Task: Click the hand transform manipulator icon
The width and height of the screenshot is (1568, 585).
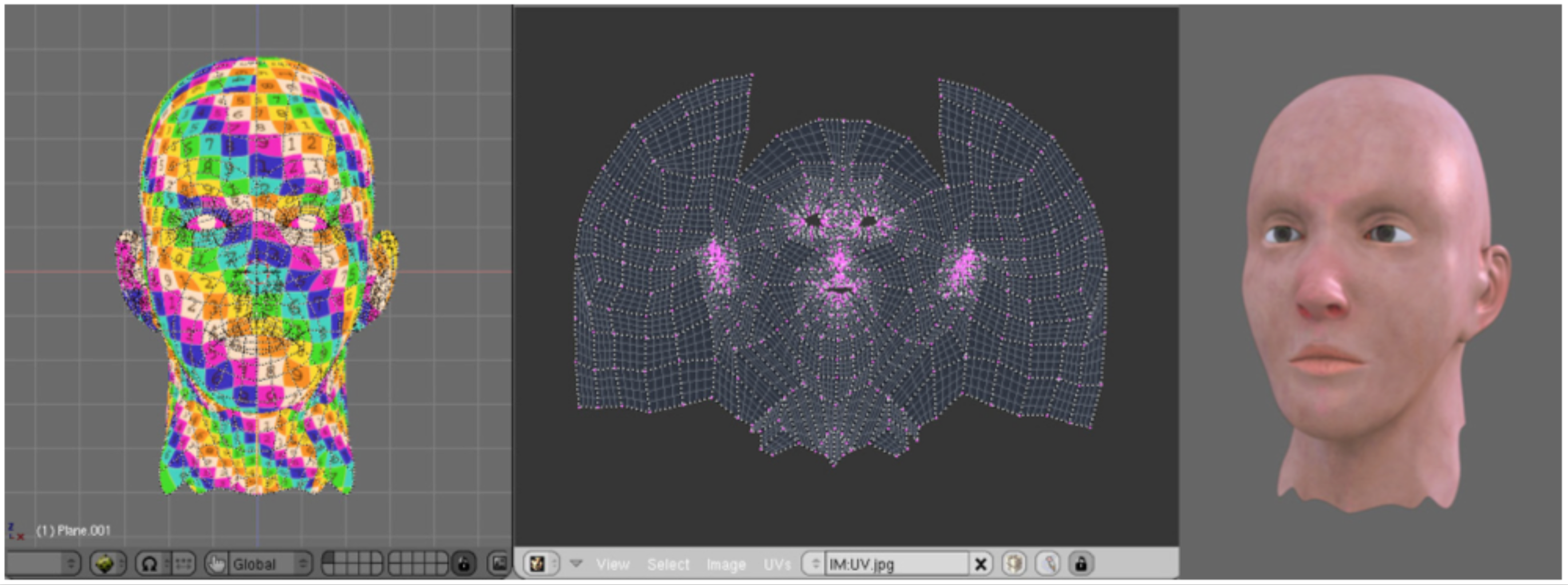Action: 216,564
